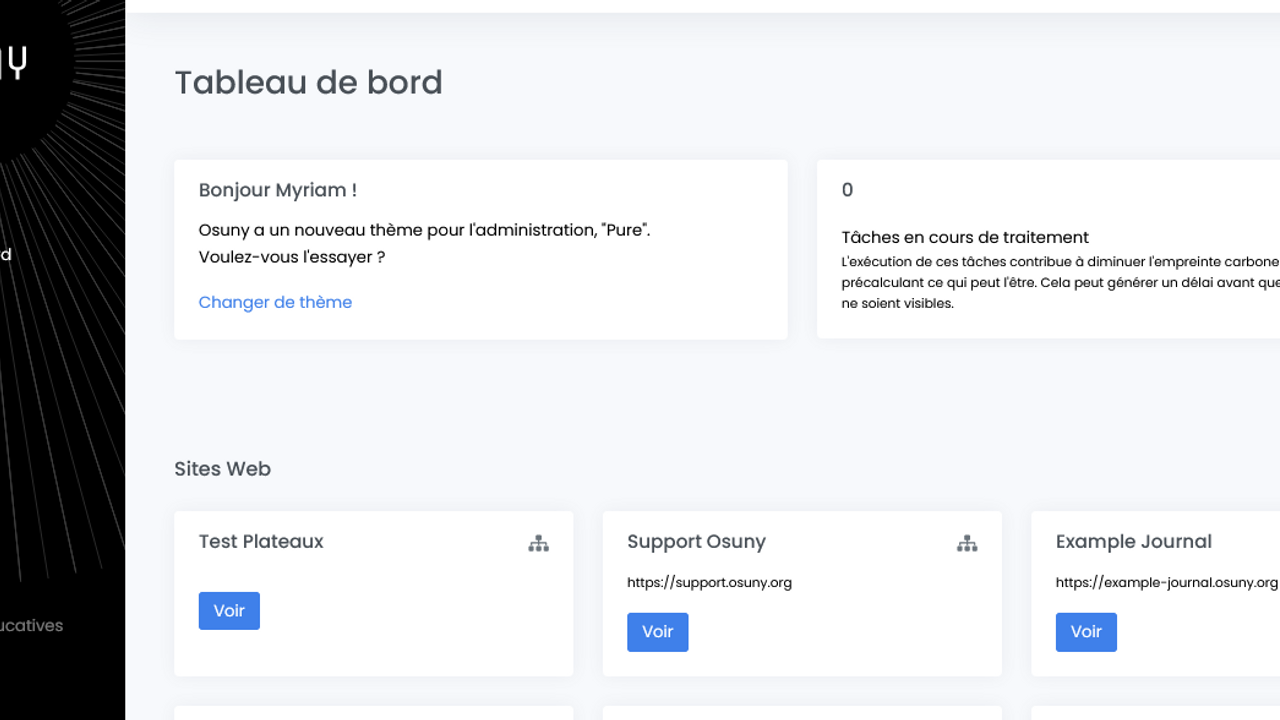This screenshot has height=720, width=1280.
Task: Follow the "Changer de thème" link
Action: pos(275,302)
